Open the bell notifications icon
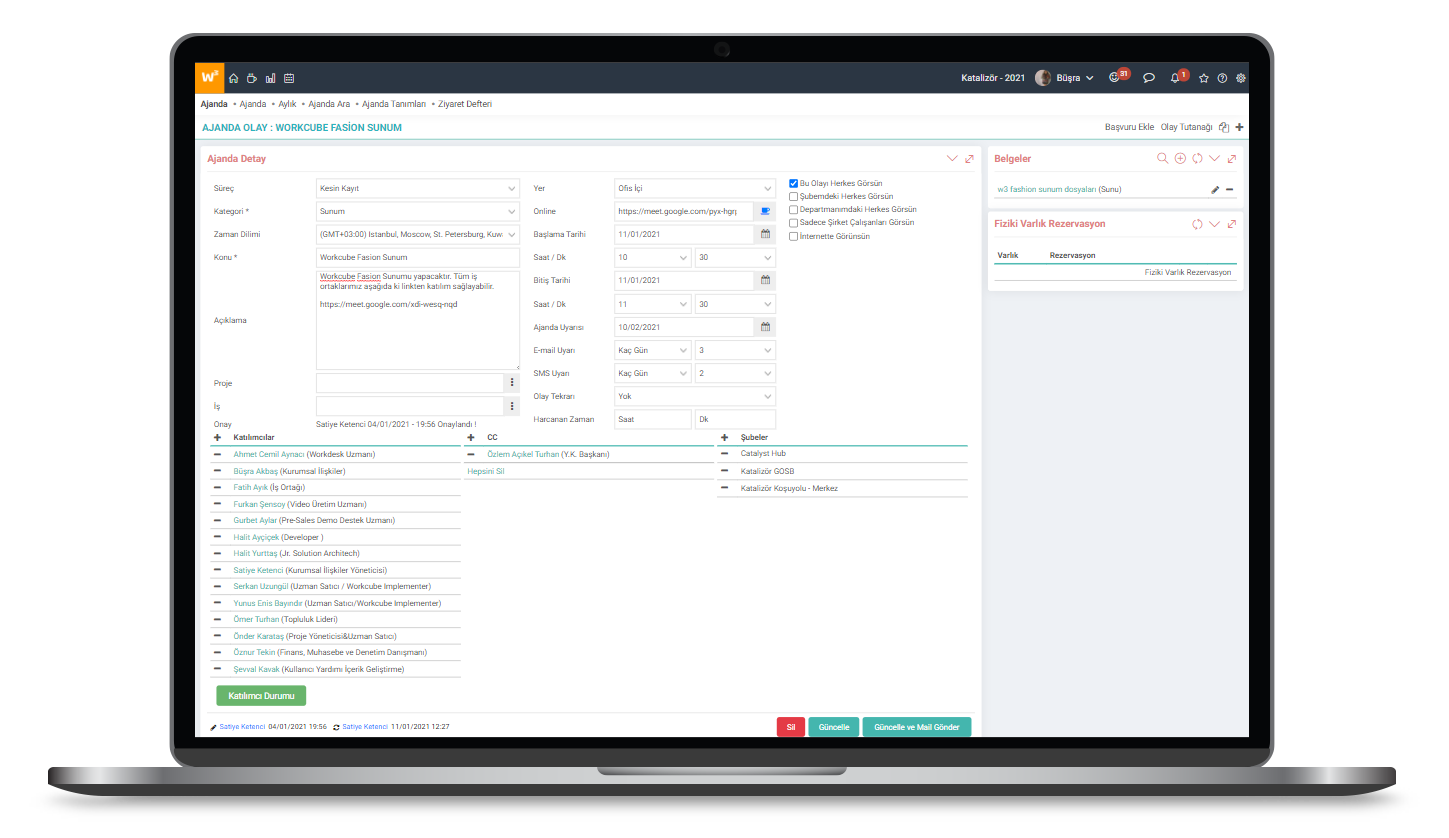This screenshot has width=1449, height=838. 1177,77
